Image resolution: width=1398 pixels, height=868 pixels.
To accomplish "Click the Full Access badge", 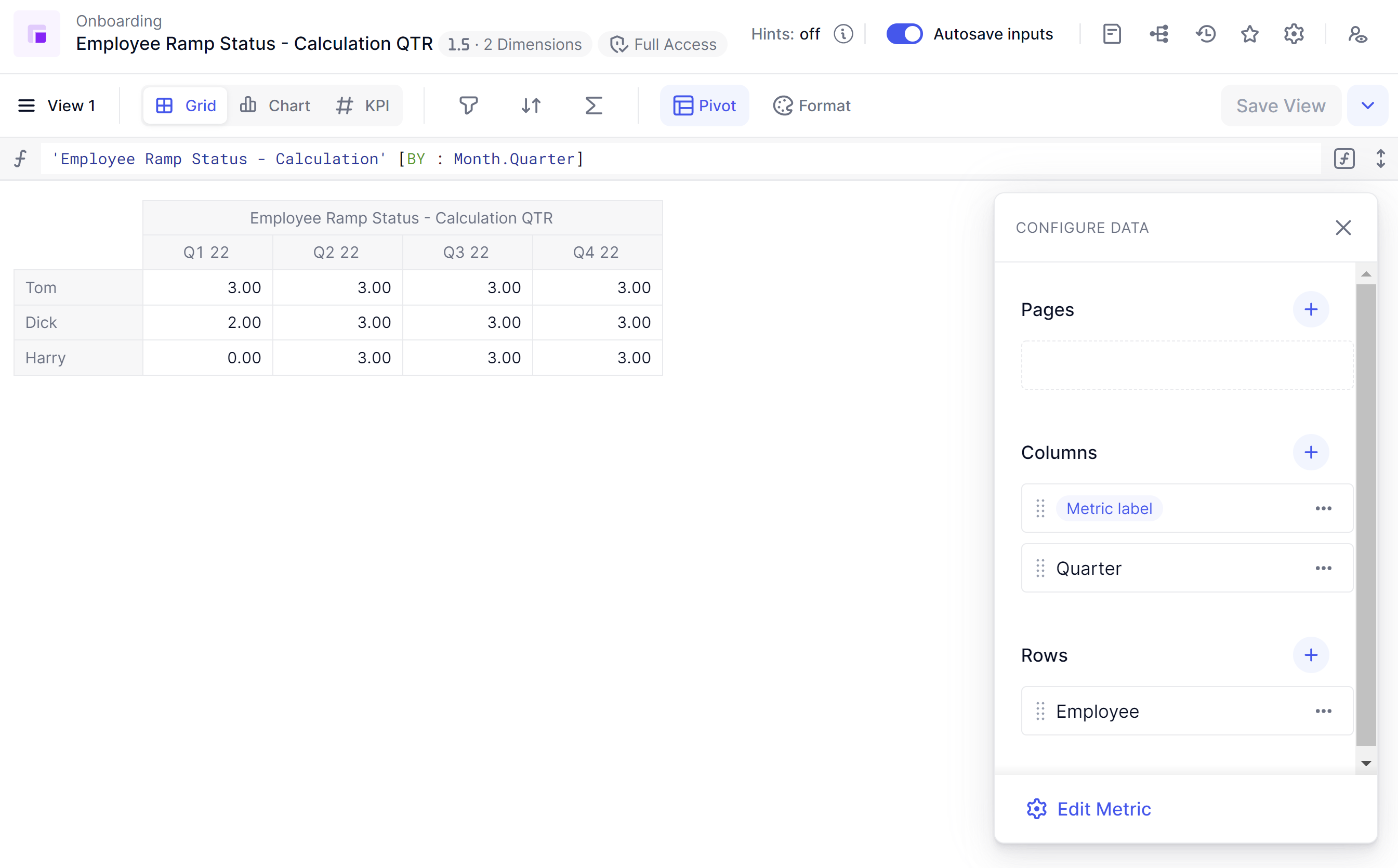I will 663,44.
